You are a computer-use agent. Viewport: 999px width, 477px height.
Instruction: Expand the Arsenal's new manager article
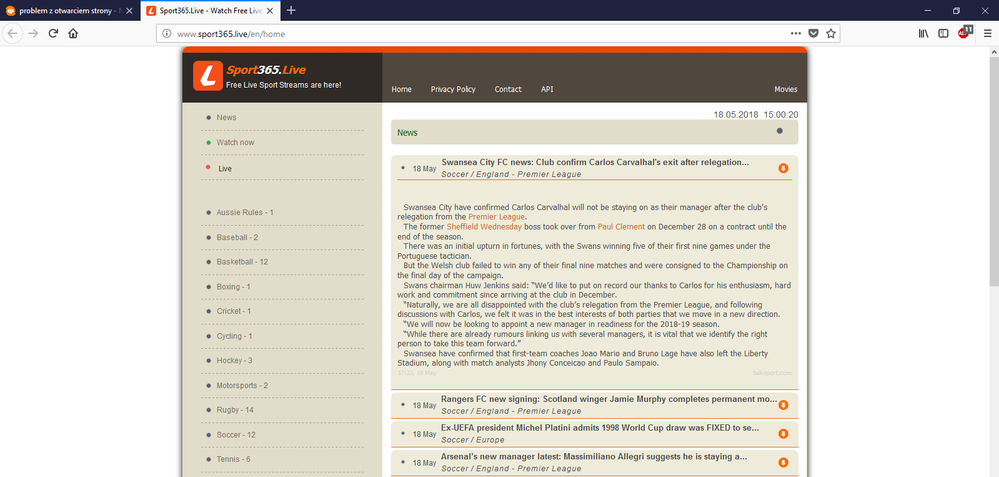pos(783,462)
